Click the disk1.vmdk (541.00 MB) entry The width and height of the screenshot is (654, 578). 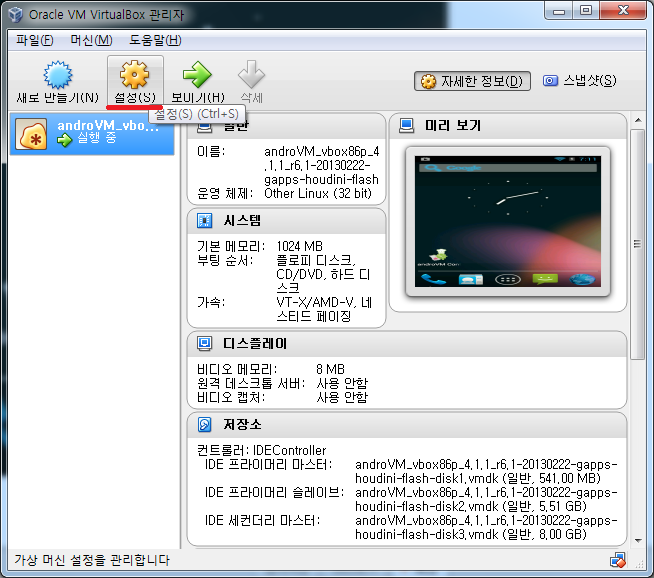(486, 471)
